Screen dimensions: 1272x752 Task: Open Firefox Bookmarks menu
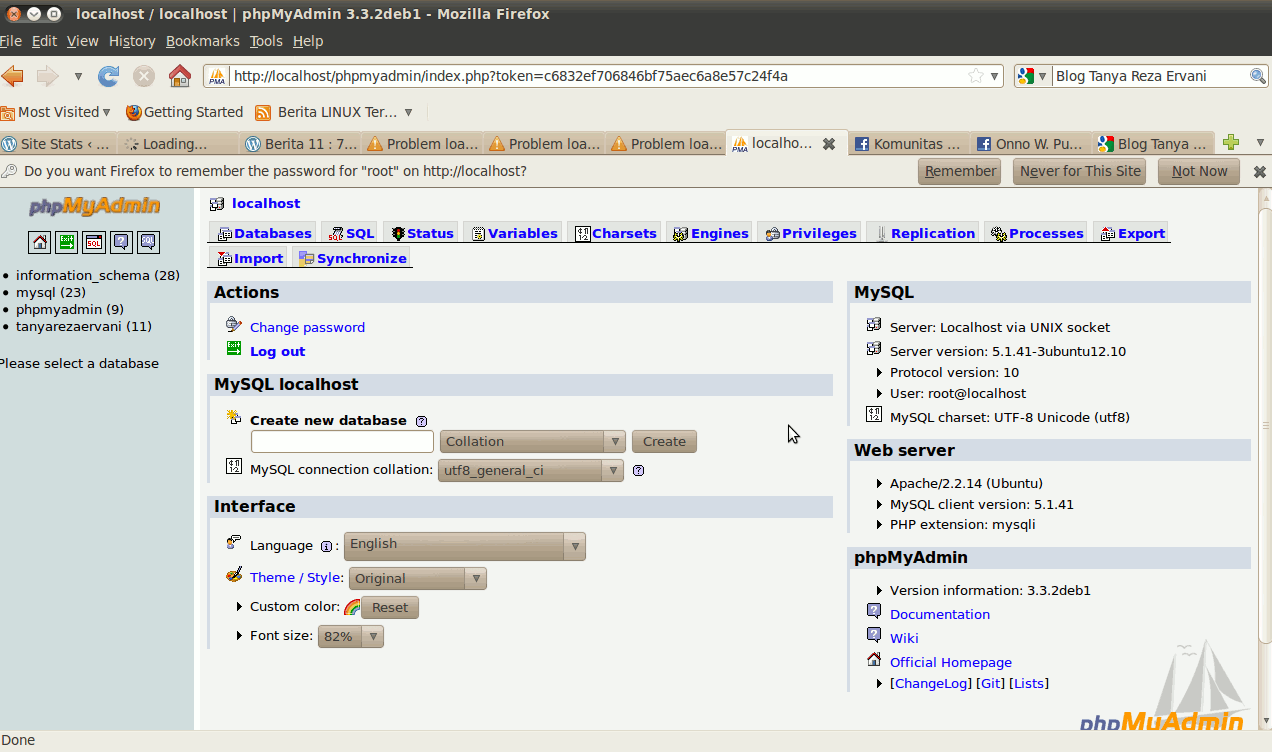[x=203, y=41]
